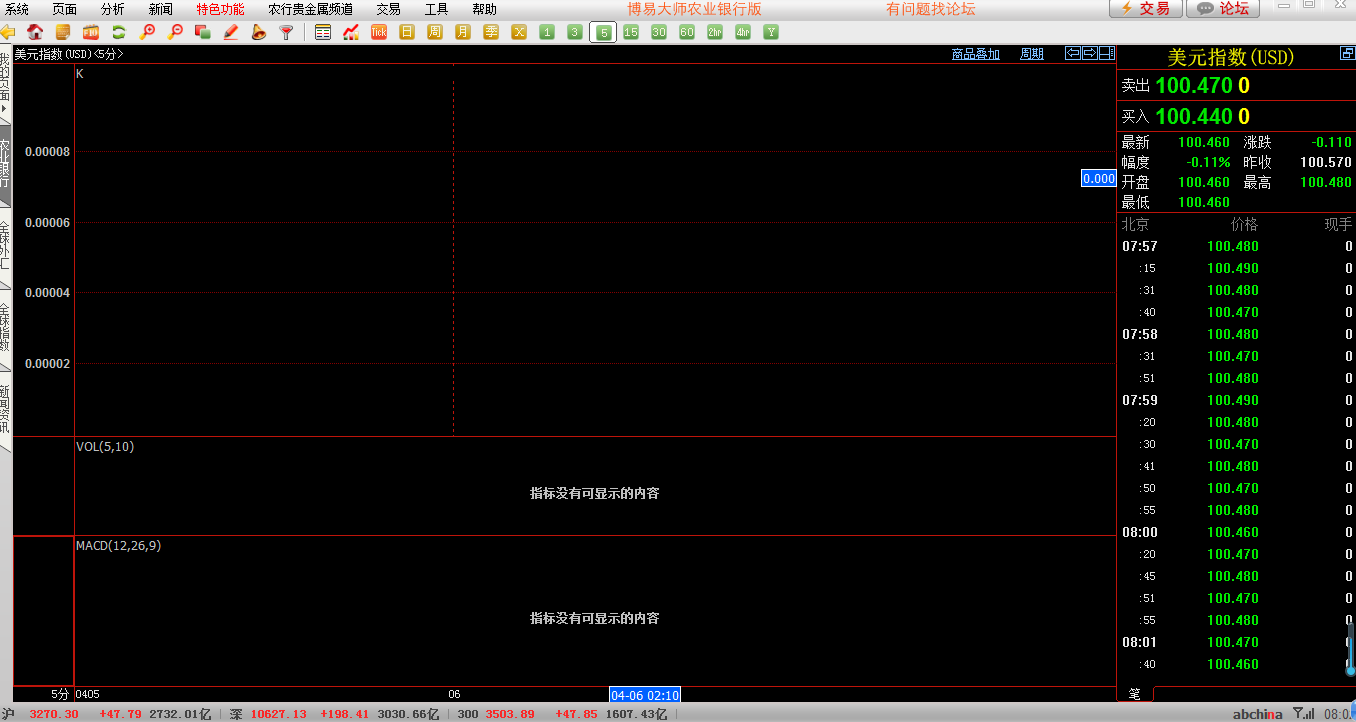The image size is (1356, 722).
Task: Toggle the 2hr period chart button
Action: point(714,32)
